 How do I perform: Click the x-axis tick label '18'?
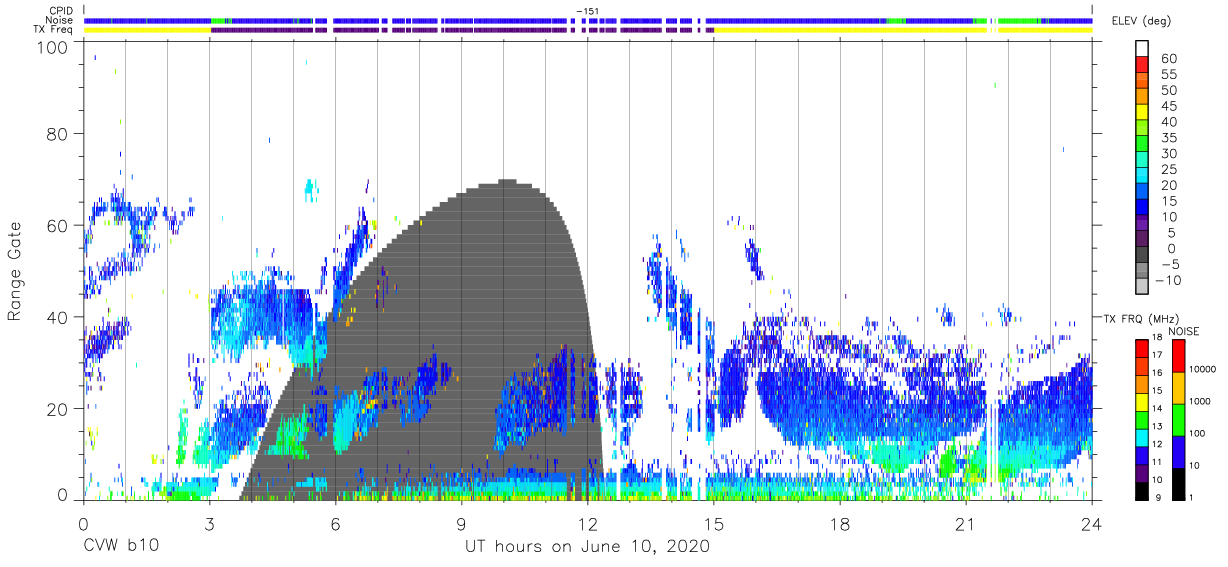pos(839,524)
